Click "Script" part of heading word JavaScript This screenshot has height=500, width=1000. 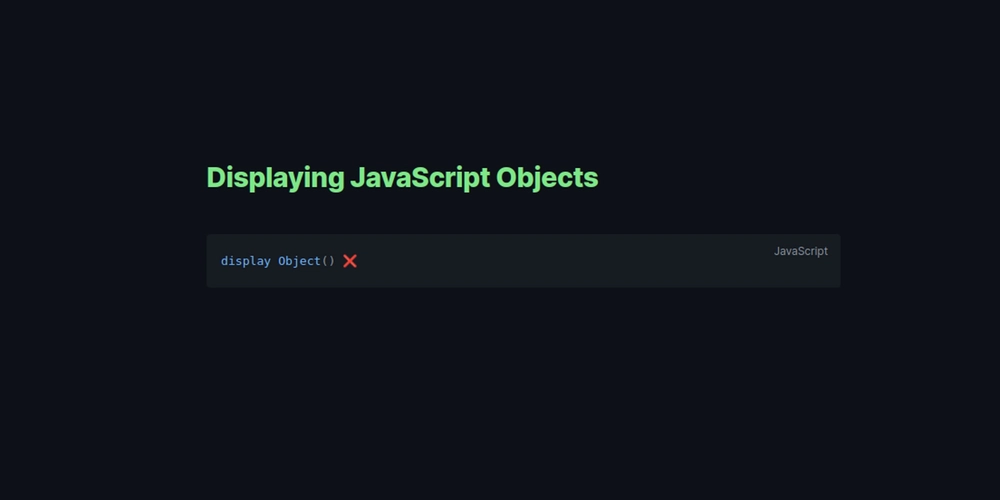pyautogui.click(x=450, y=178)
